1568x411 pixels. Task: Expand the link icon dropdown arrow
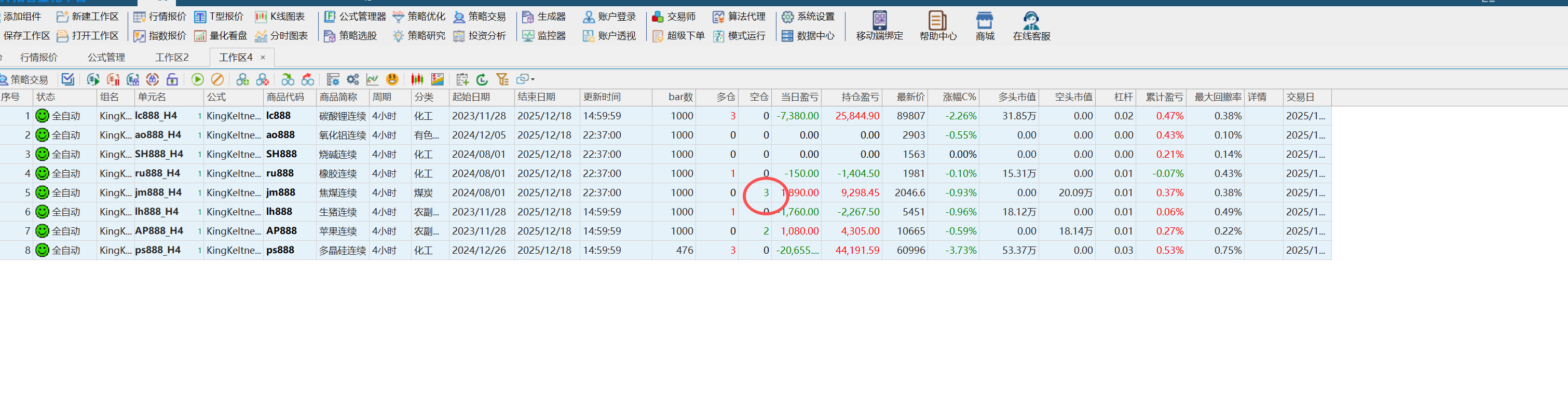pyautogui.click(x=533, y=79)
